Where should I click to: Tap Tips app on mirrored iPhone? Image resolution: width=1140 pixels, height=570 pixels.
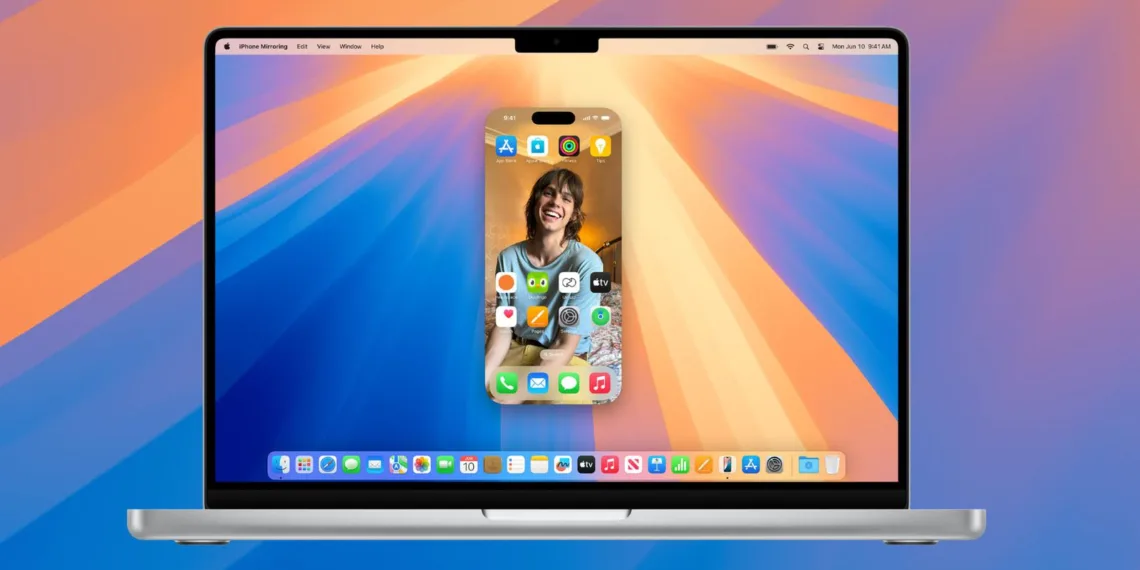coord(601,146)
